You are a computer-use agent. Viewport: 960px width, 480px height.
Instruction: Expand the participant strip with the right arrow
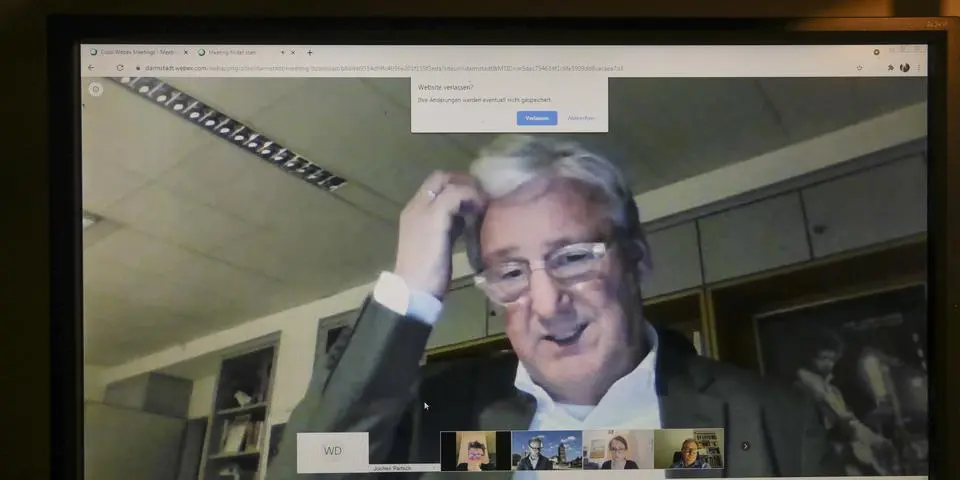tap(744, 446)
